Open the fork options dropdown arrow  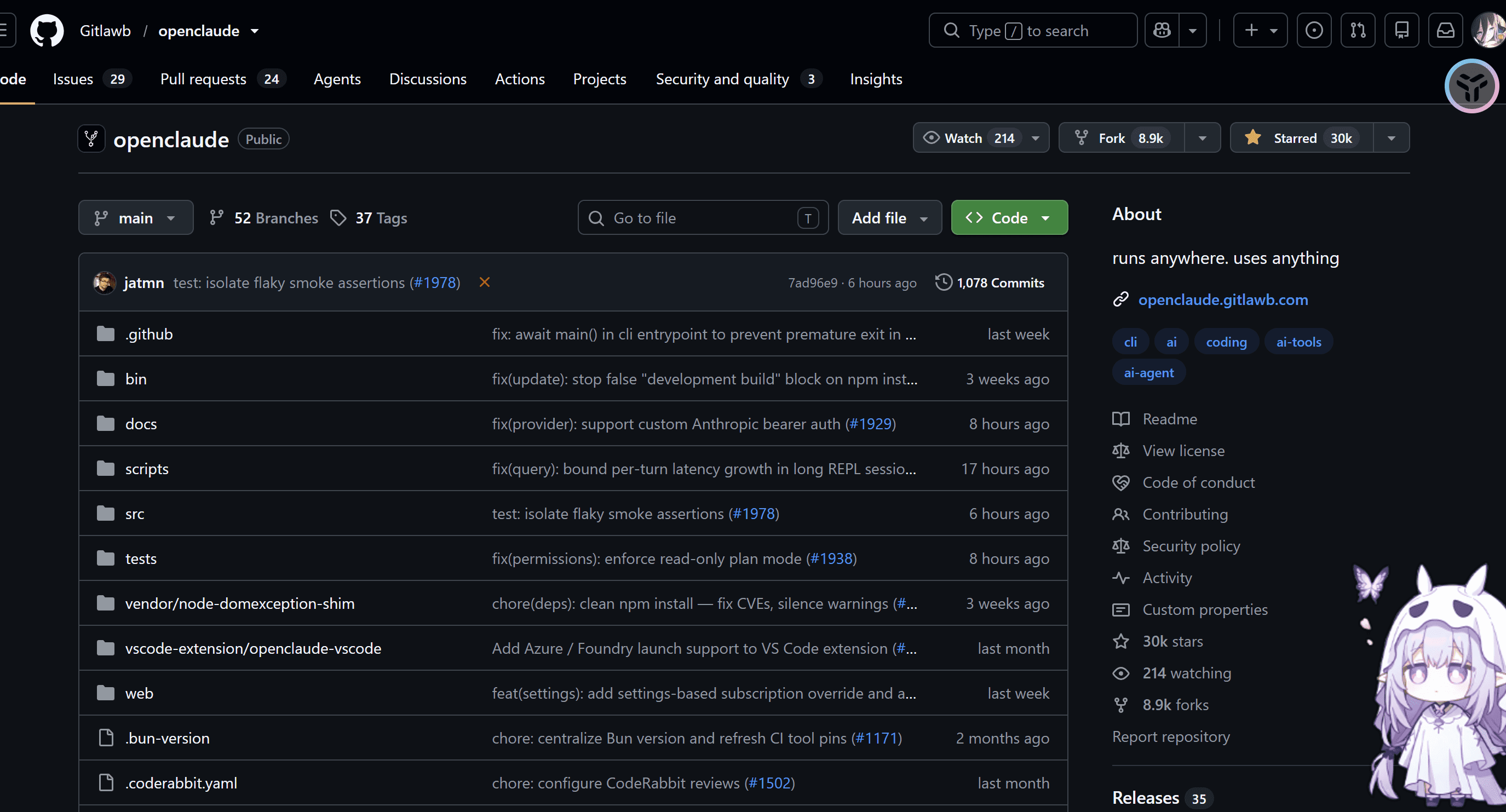click(1202, 138)
